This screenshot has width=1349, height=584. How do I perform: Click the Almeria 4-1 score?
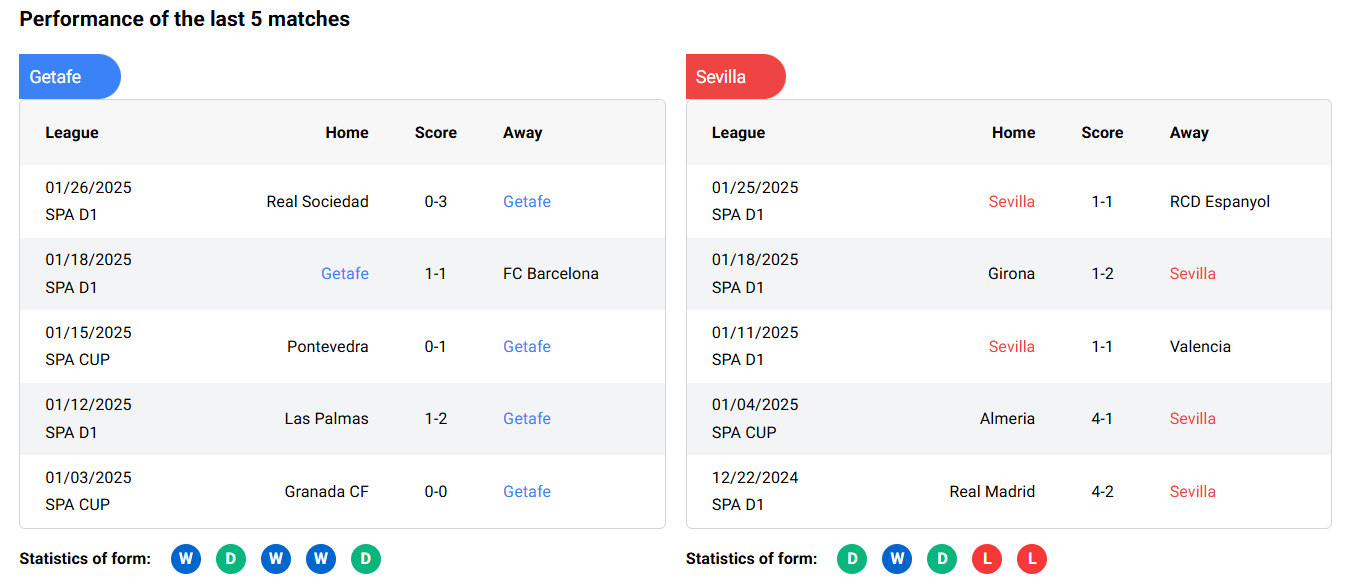point(1102,419)
